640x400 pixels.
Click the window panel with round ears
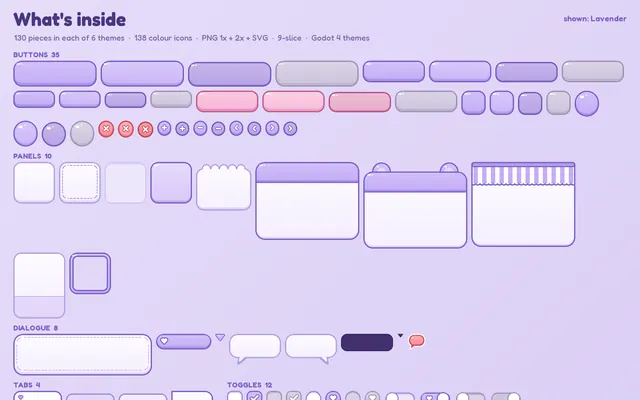pos(415,205)
